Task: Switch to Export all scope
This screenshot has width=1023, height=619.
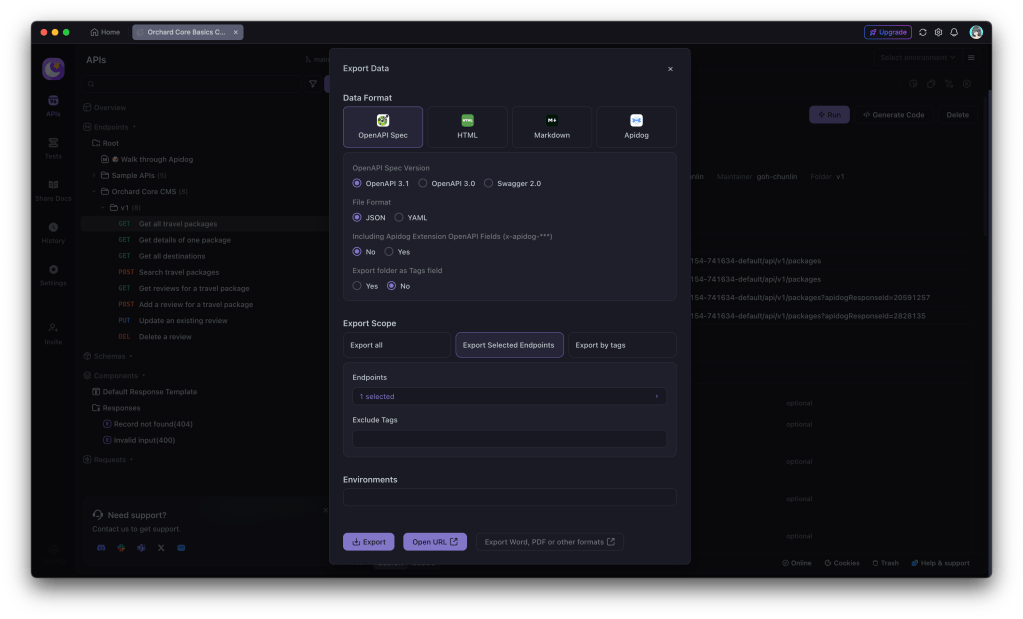Action: pos(396,345)
